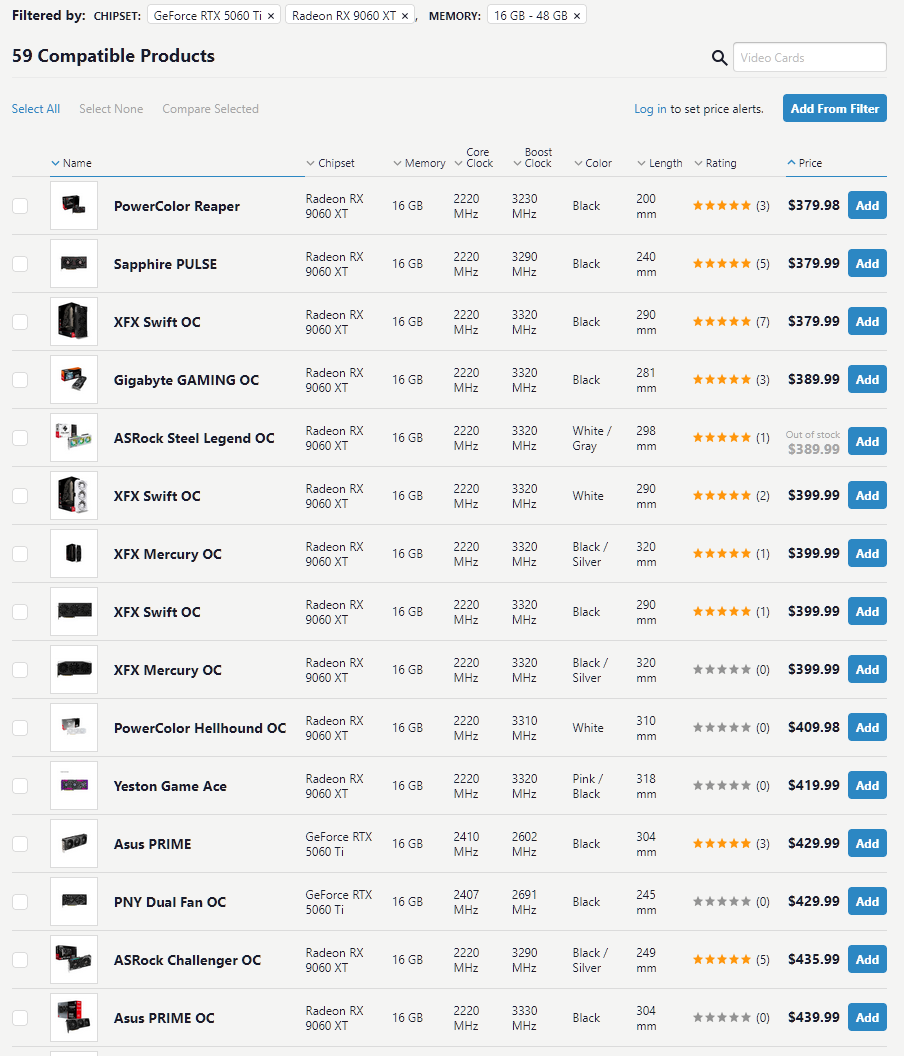Open PowerColor Hellhound OC product page
Screen dimensions: 904x1056
click(x=200, y=728)
